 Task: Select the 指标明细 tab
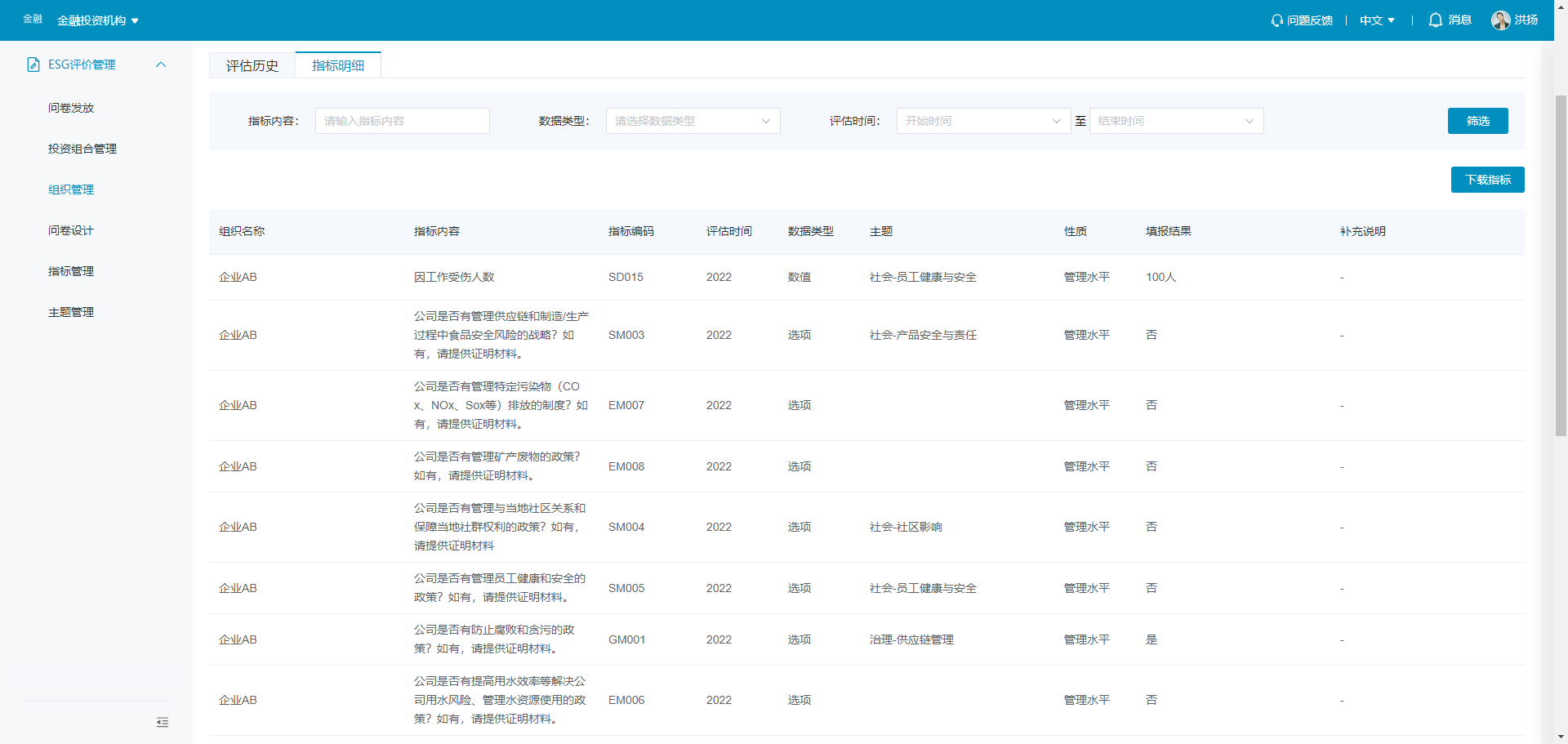pyautogui.click(x=338, y=65)
